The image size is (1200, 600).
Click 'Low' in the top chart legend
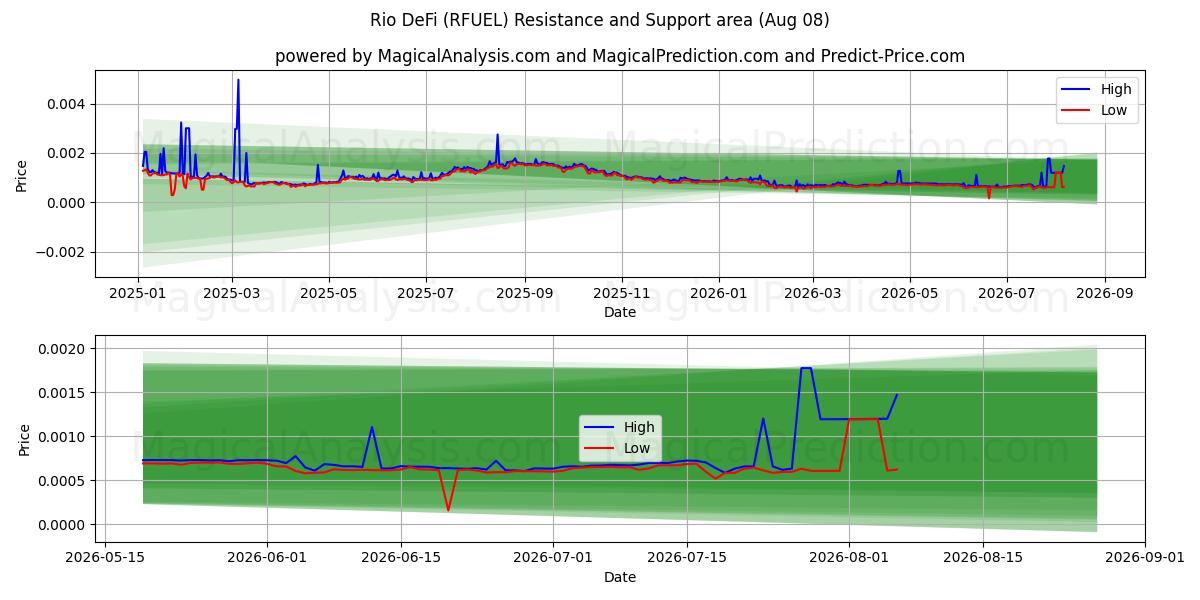click(x=1114, y=110)
